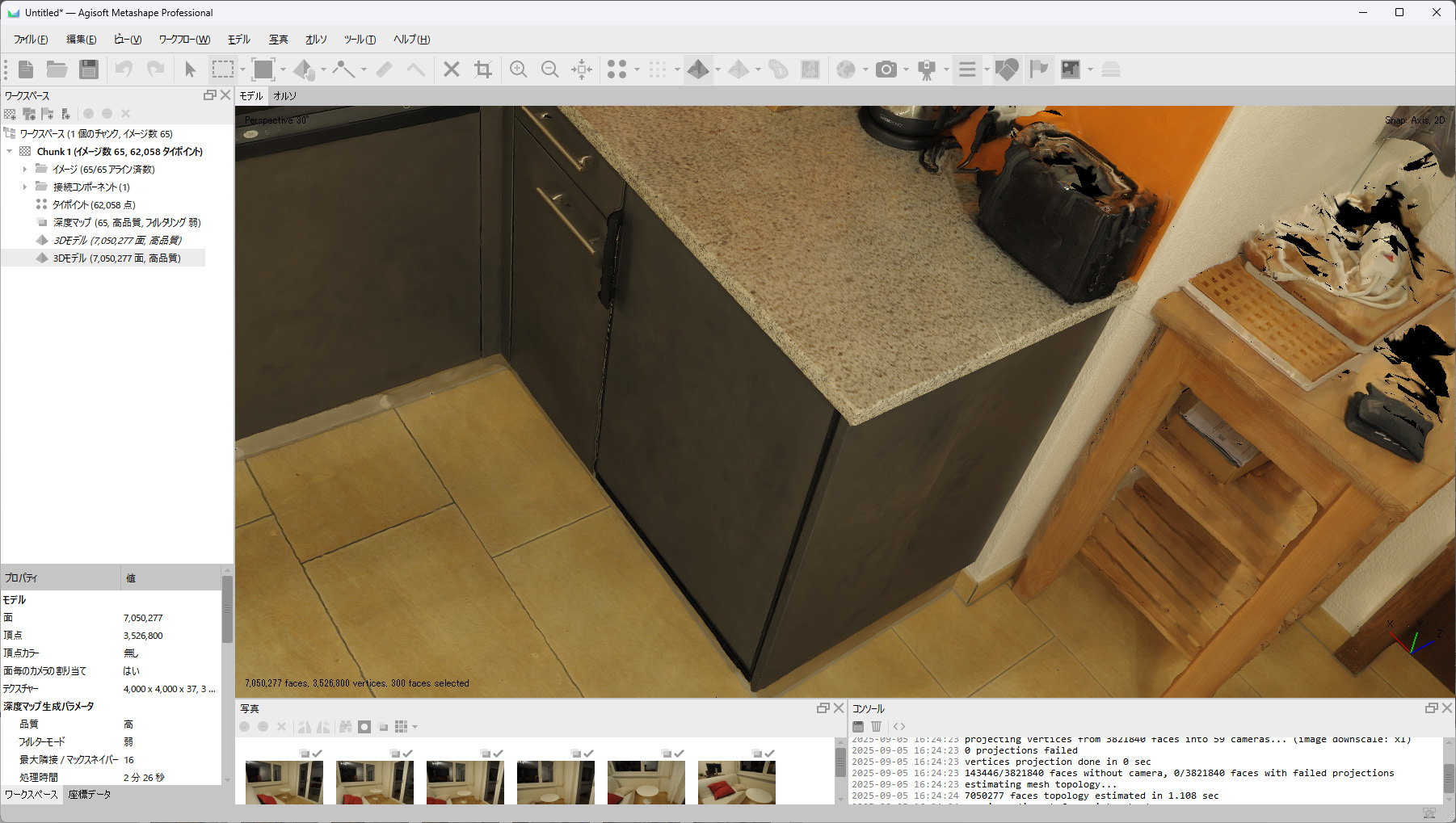Screen dimensions: 1456x823
Task: Click the Zoom in magnifier
Action: tap(519, 69)
